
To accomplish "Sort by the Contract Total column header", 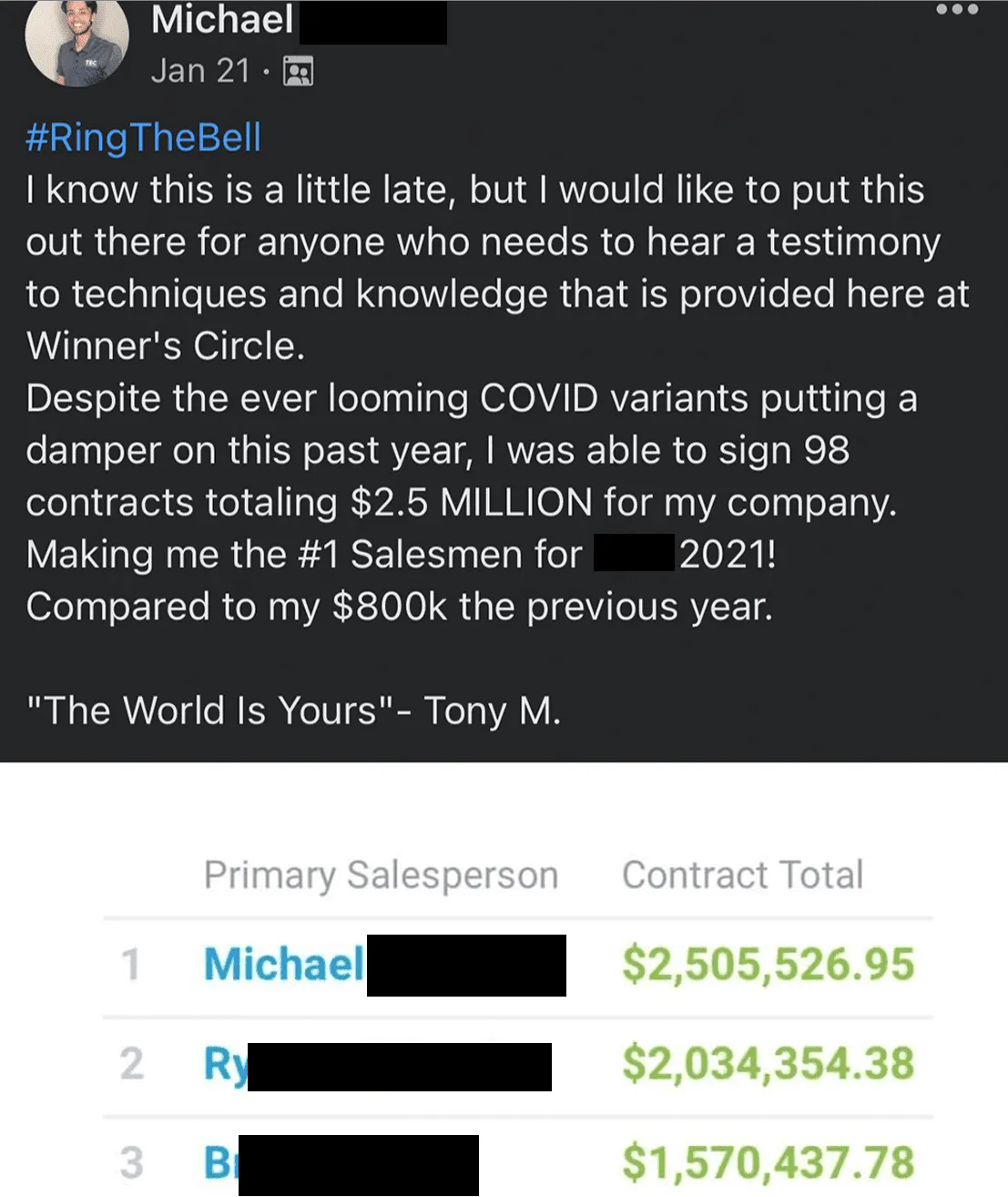I will pyautogui.click(x=742, y=875).
